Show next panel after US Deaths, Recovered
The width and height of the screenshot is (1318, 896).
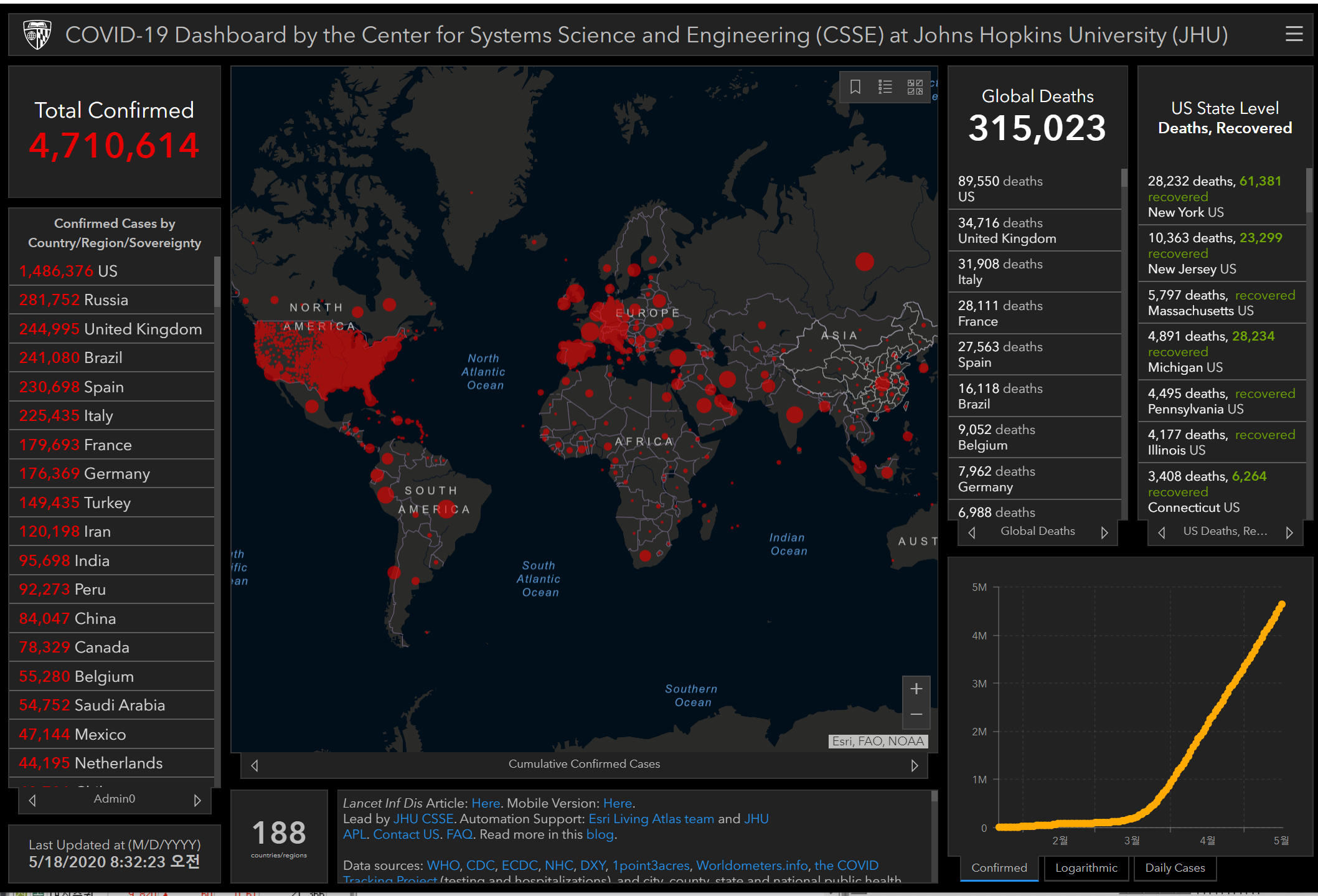click(x=1289, y=532)
